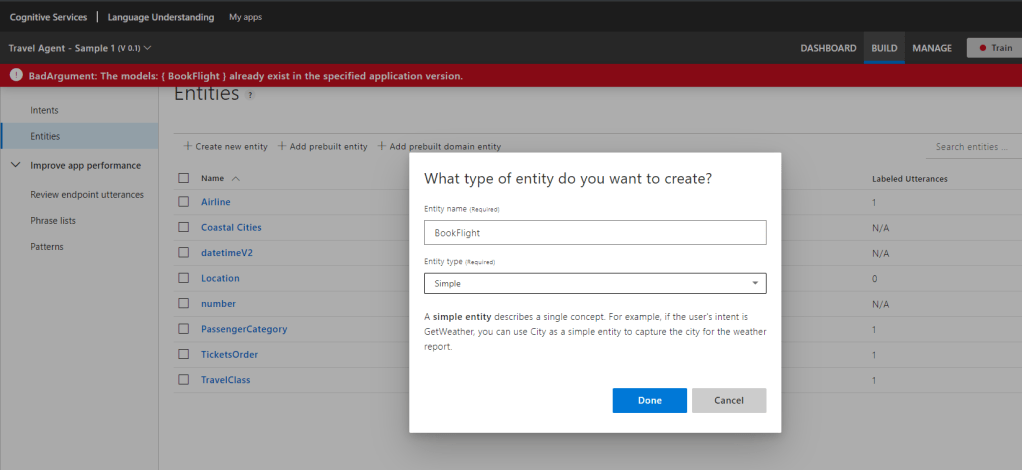This screenshot has height=470, width=1022.
Task: Click the error alert icon in red banner
Action: (x=16, y=76)
